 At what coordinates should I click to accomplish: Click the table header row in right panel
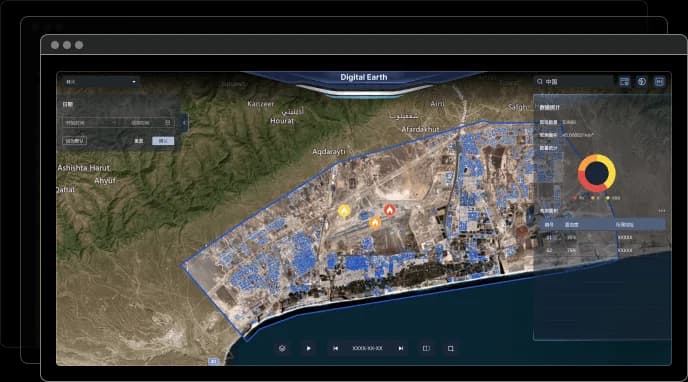pyautogui.click(x=602, y=225)
